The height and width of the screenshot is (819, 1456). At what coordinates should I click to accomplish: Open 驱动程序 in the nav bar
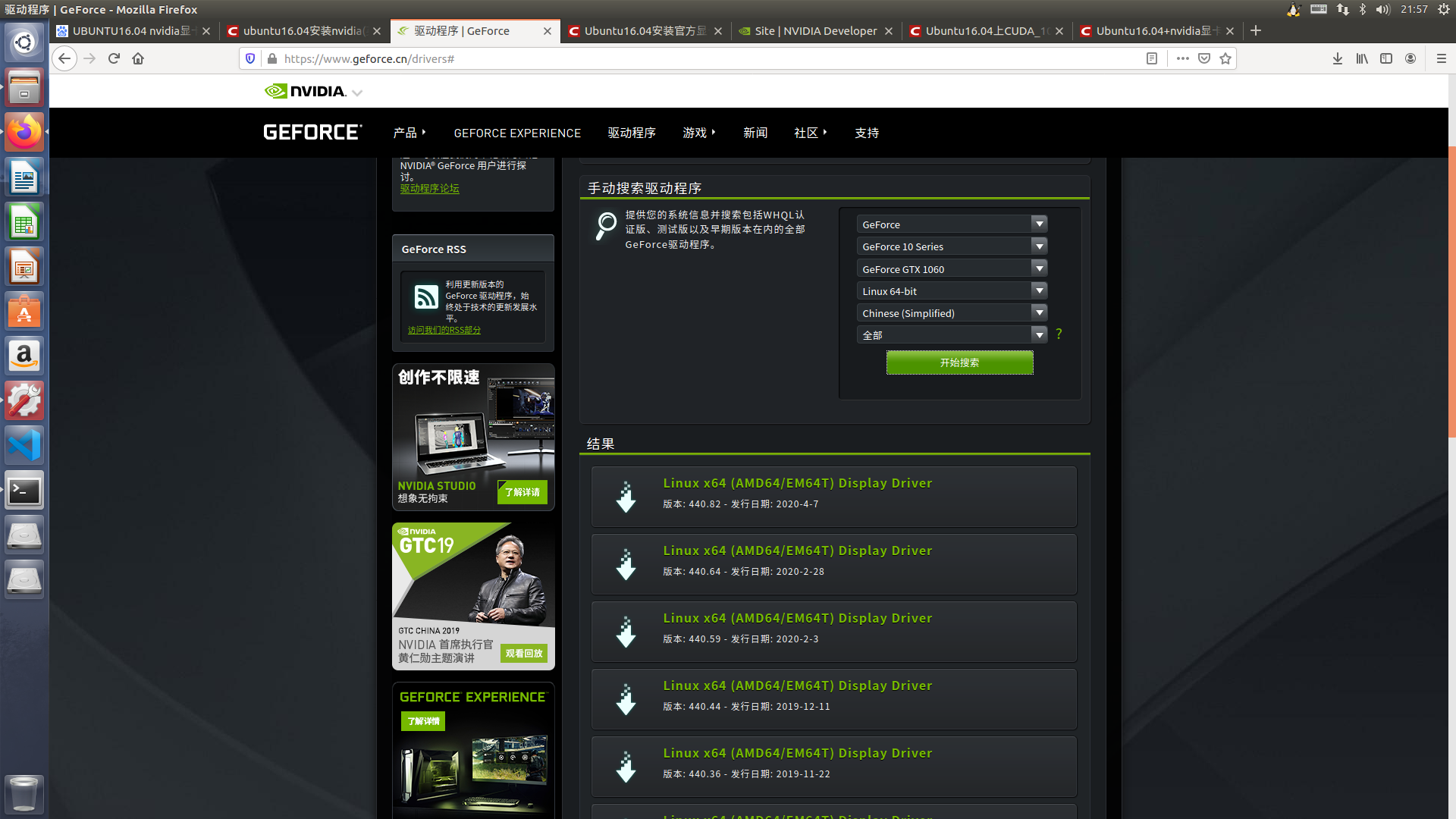(632, 133)
